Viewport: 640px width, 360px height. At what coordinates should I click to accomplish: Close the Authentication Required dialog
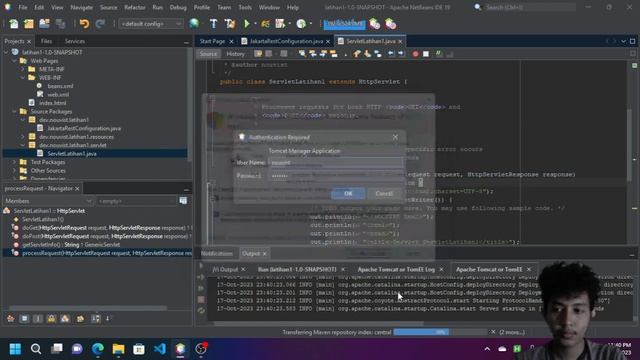click(x=395, y=137)
